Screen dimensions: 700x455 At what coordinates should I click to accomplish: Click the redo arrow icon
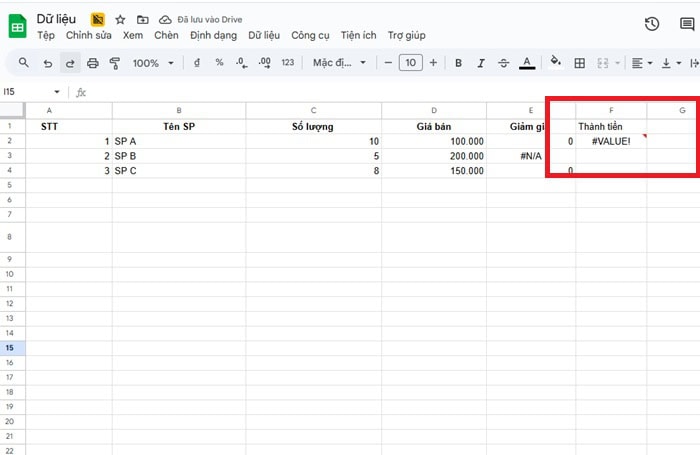click(x=70, y=63)
